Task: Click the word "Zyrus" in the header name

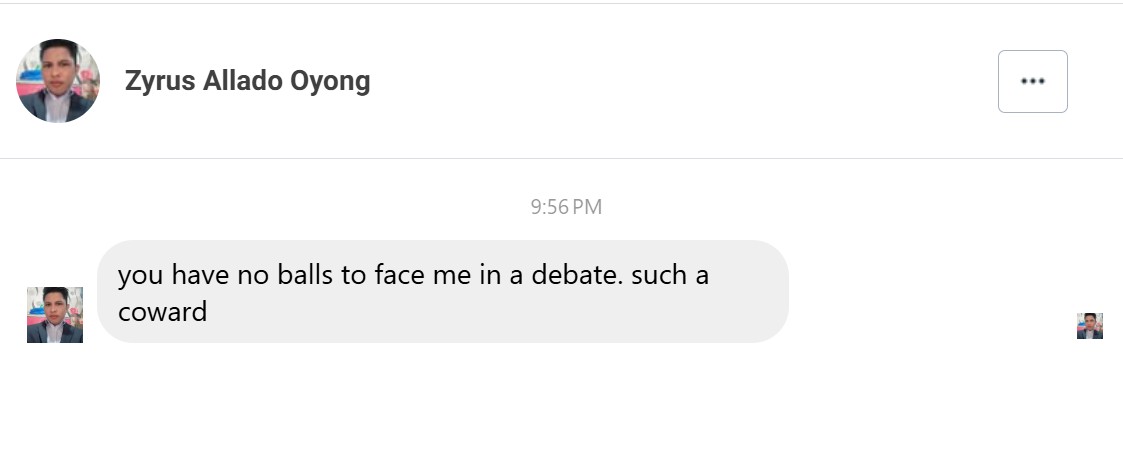Action: (160, 81)
